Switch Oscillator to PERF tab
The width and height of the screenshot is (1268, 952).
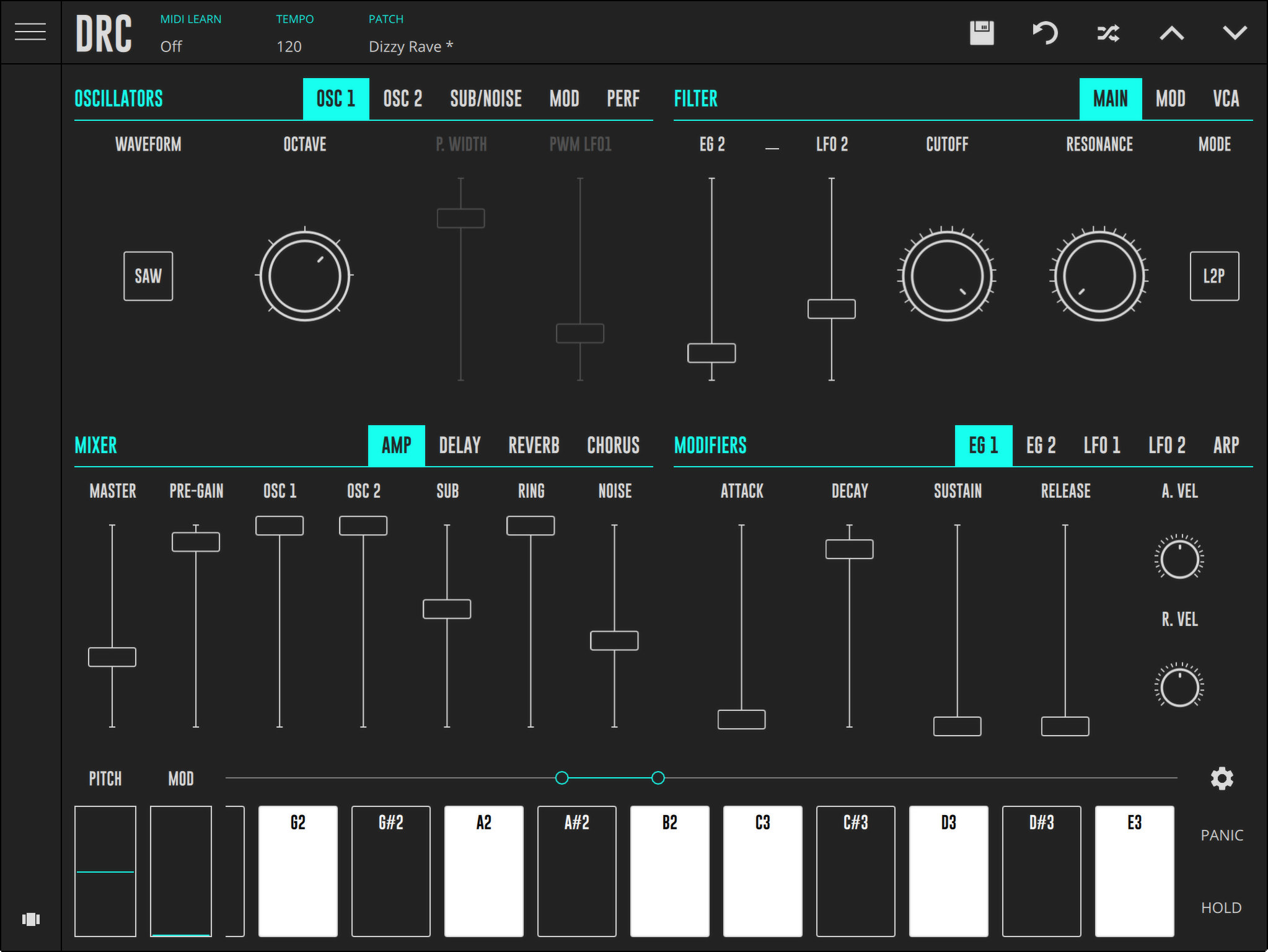(622, 97)
